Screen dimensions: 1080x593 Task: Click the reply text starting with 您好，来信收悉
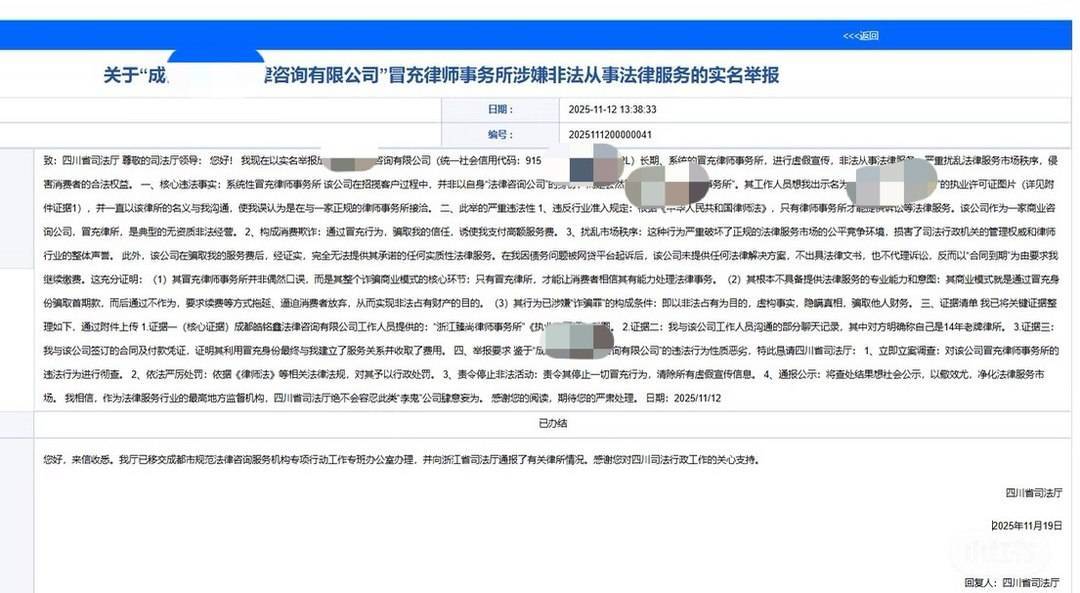400,460
